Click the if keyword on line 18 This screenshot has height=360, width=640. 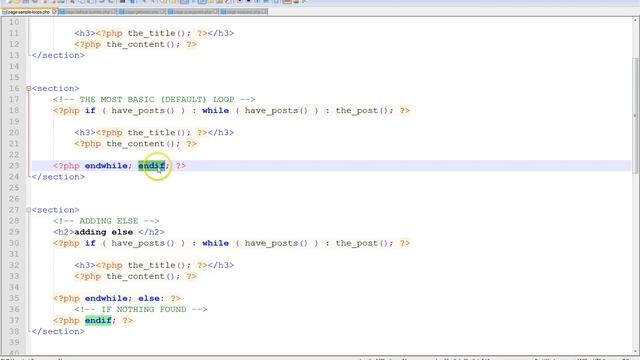click(90, 111)
